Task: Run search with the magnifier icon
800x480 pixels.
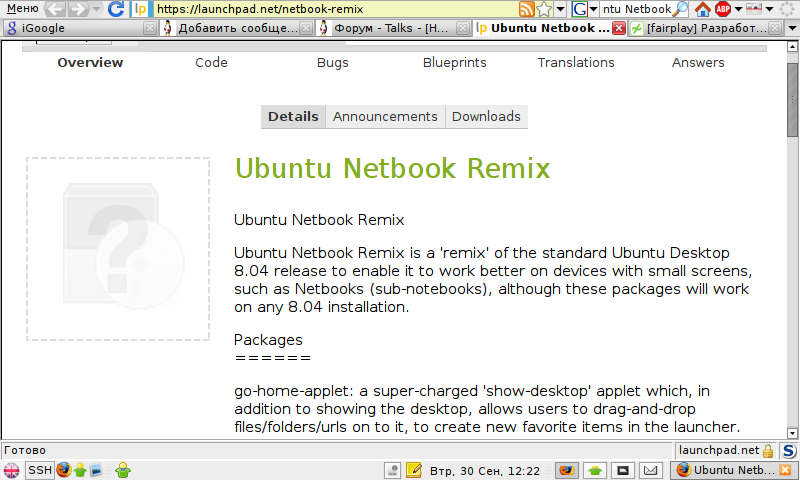Action: (681, 9)
